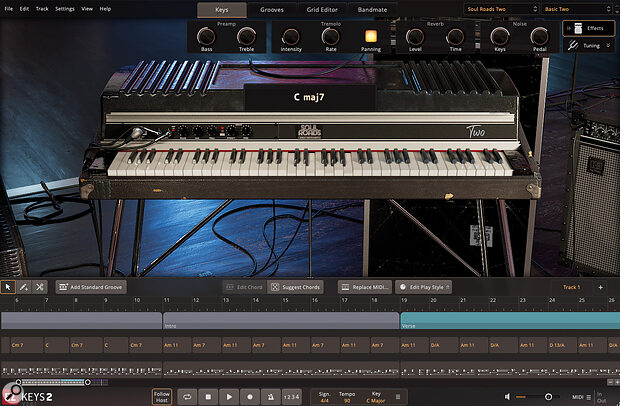Image resolution: width=620 pixels, height=406 pixels.
Task: Open the Settings menu
Action: pos(64,9)
